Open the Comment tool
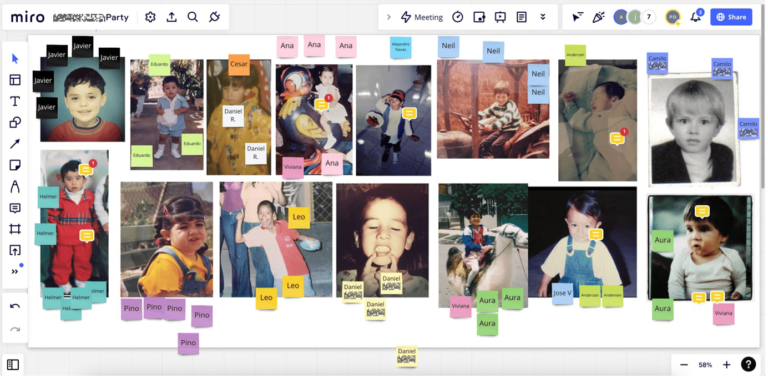The width and height of the screenshot is (768, 378). pos(15,208)
